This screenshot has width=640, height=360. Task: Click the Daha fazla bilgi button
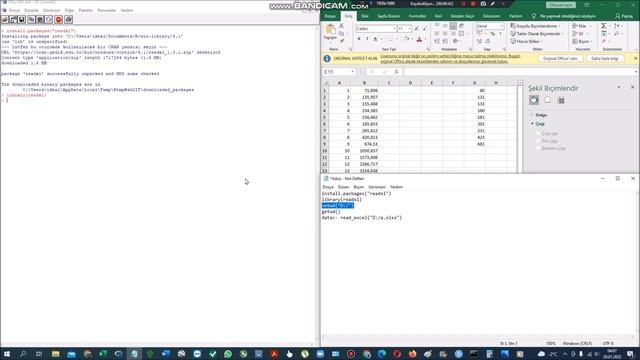[605, 58]
